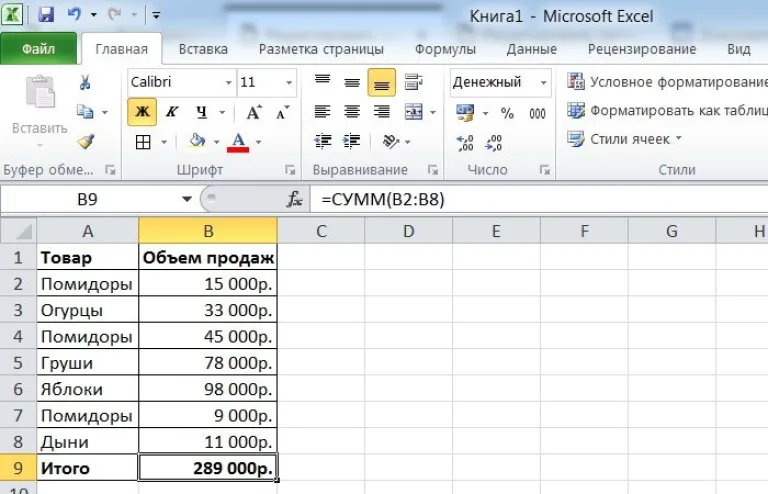The height and width of the screenshot is (494, 768).
Task: Open Customize Quick Access Toolbar dropdown
Action: tap(156, 15)
